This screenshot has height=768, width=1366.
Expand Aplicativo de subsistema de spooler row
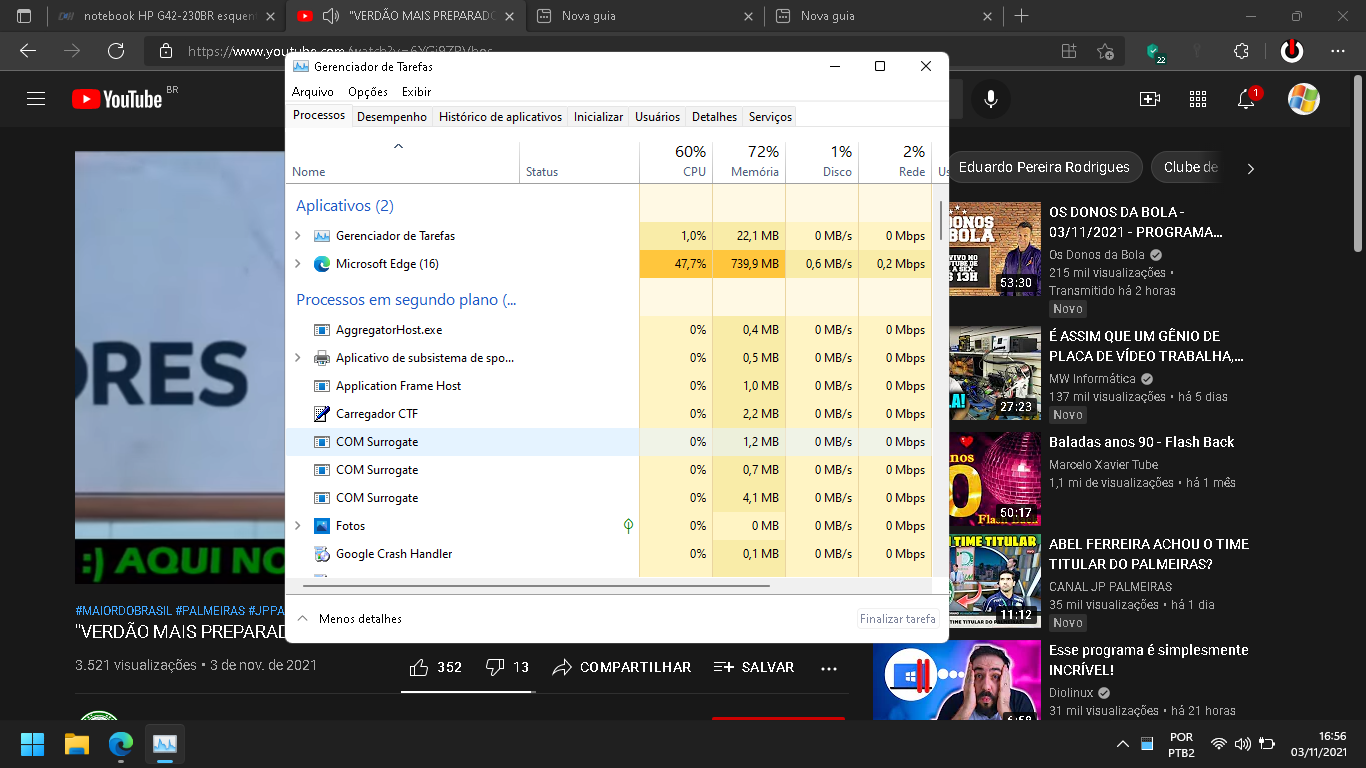[297, 358]
